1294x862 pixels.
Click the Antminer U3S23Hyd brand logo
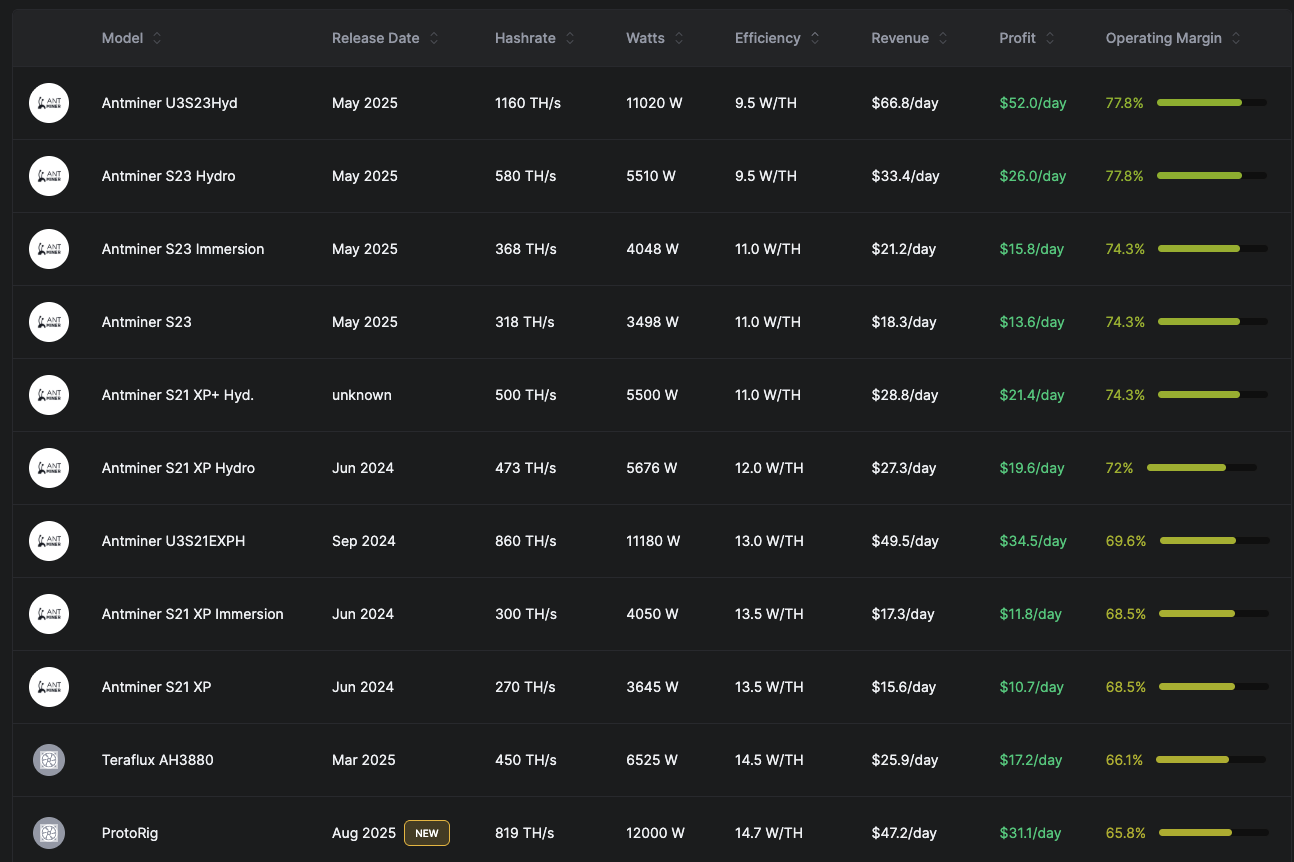[x=49, y=103]
